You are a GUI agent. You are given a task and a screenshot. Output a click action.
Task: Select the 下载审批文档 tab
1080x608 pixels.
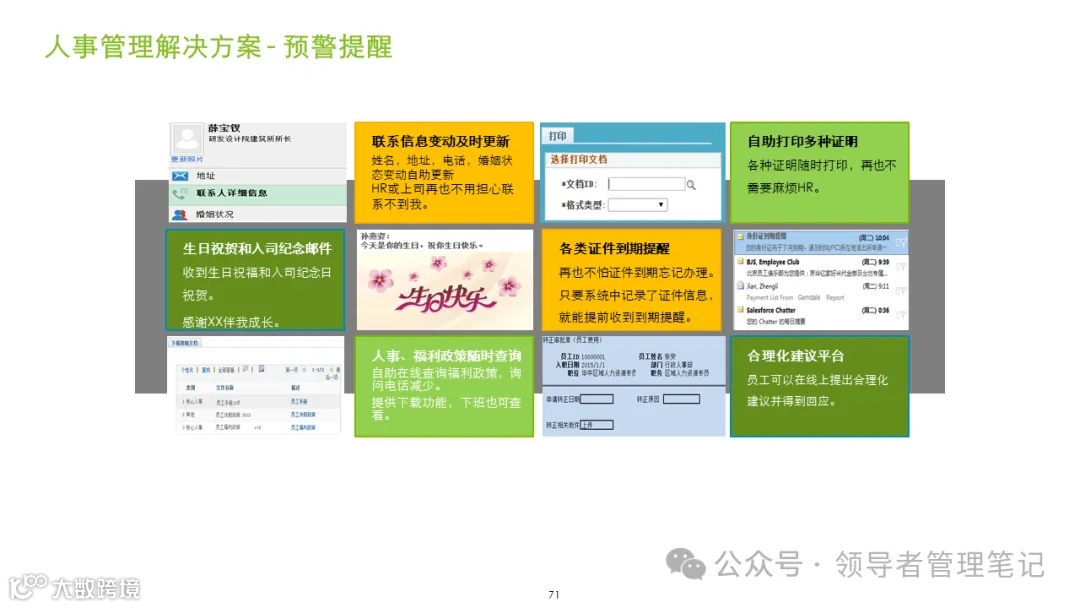[x=186, y=343]
